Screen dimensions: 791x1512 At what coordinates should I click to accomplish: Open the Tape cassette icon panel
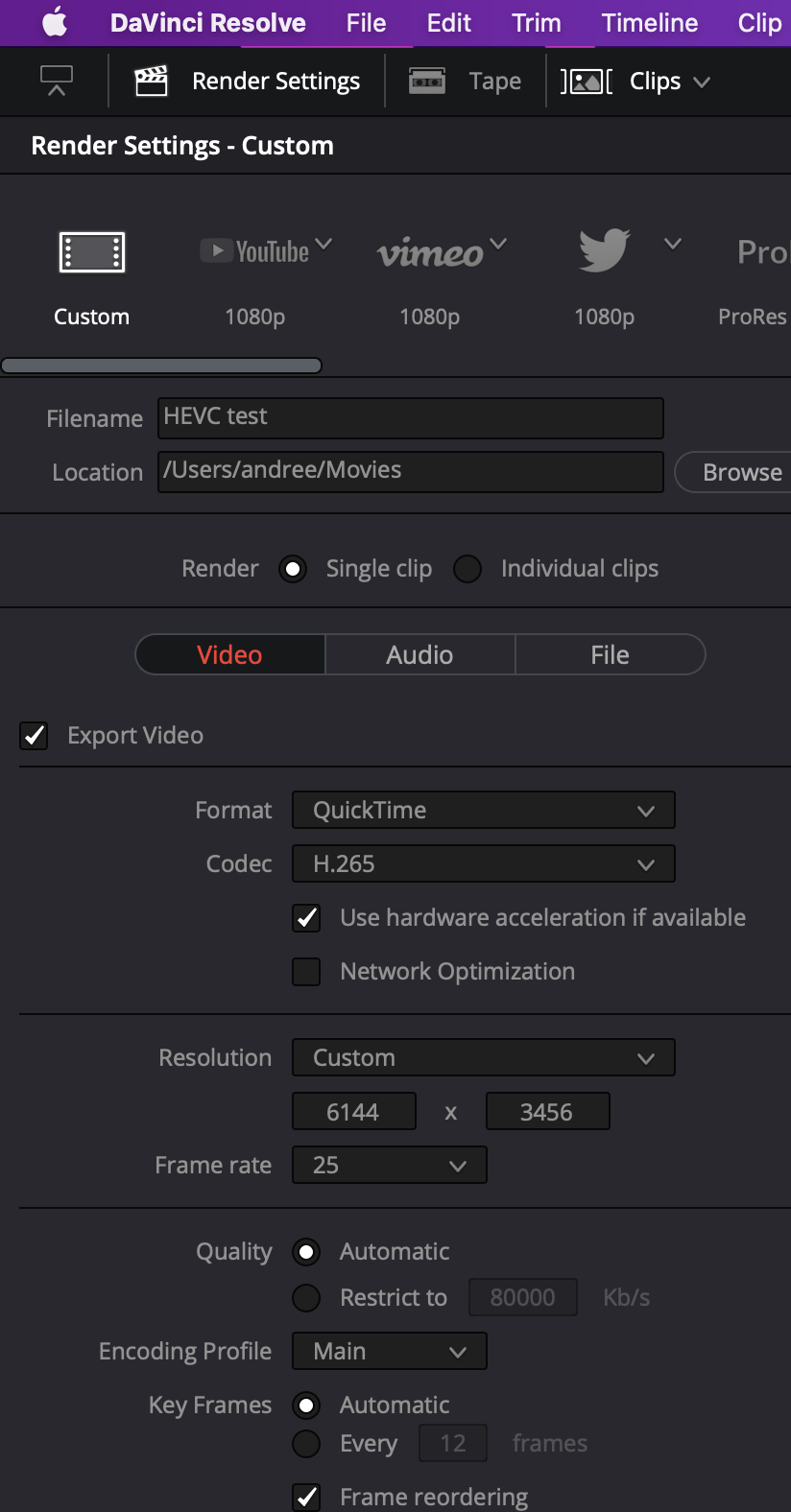coord(427,82)
